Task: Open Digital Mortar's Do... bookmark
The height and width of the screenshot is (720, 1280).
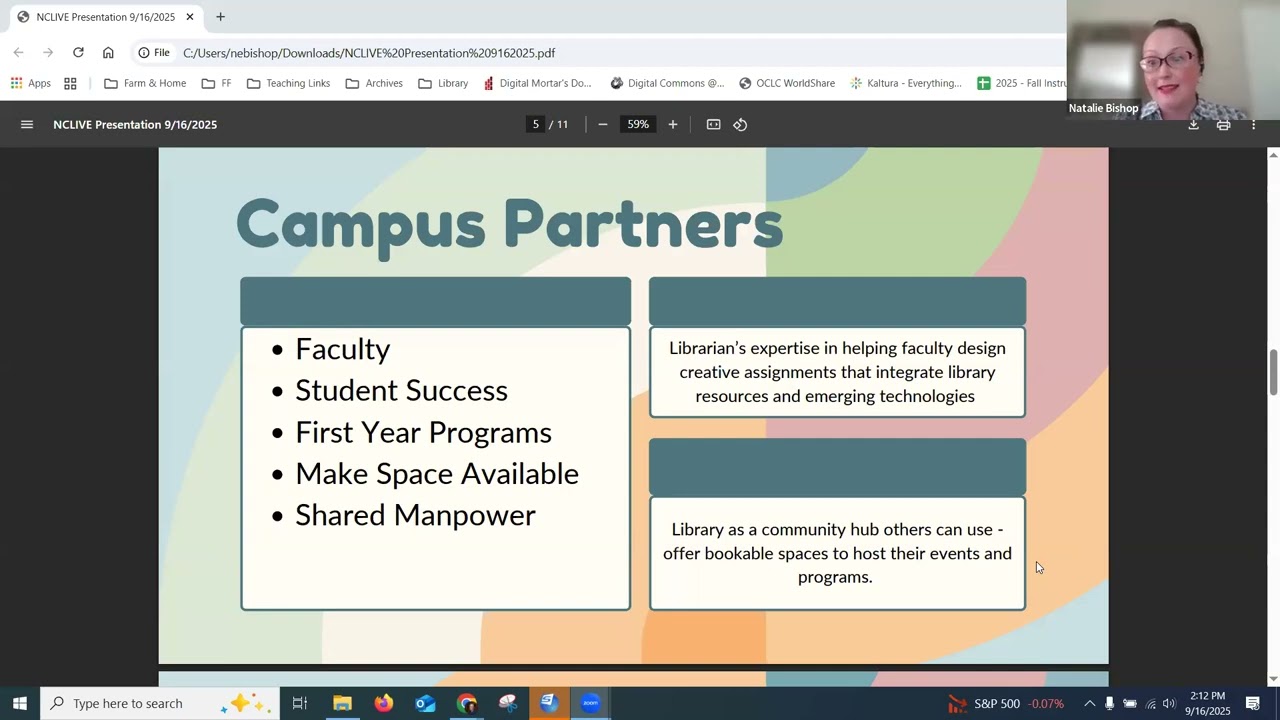Action: pyautogui.click(x=537, y=83)
